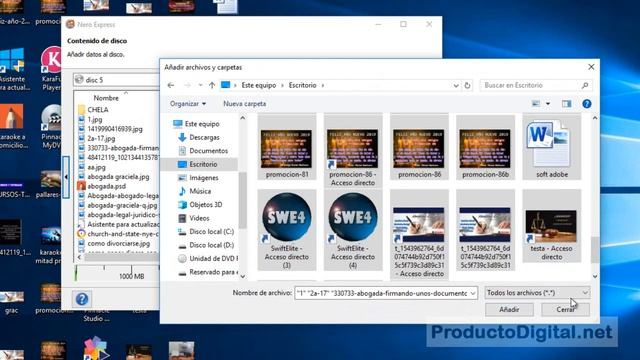This screenshot has width=640, height=360.
Task: Expand the address bar history chevron
Action: pyautogui.click(x=456, y=85)
